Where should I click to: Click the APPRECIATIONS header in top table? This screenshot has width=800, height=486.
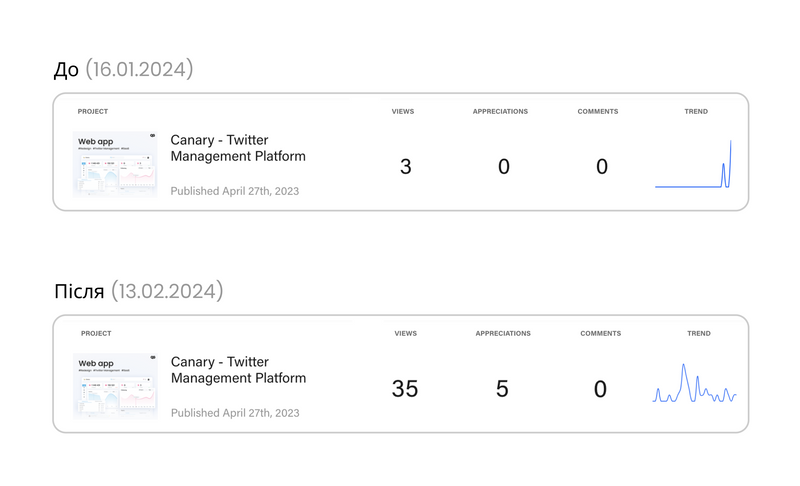tap(500, 111)
